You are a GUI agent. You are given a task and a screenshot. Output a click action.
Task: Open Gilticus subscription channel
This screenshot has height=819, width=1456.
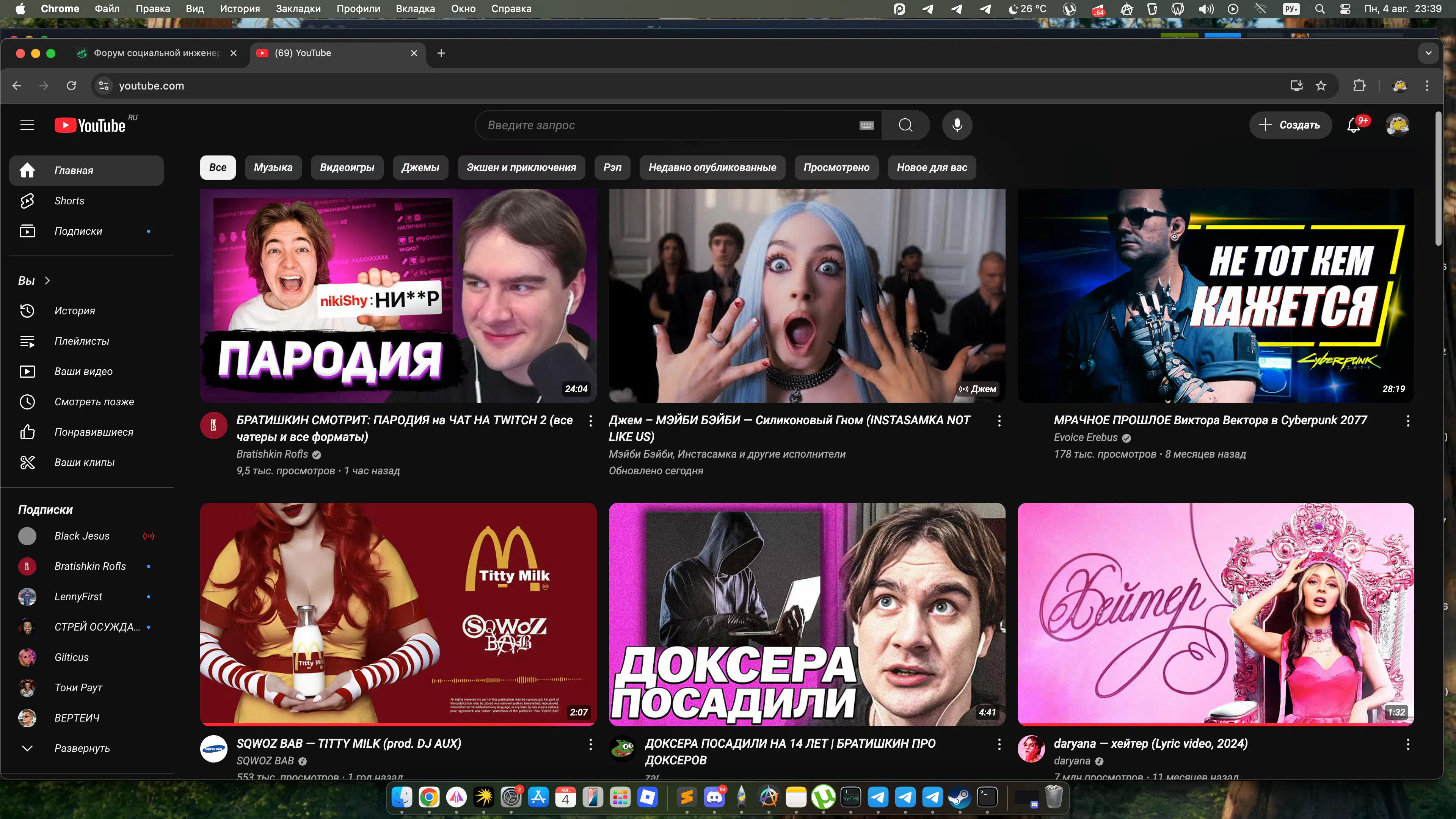click(86, 657)
